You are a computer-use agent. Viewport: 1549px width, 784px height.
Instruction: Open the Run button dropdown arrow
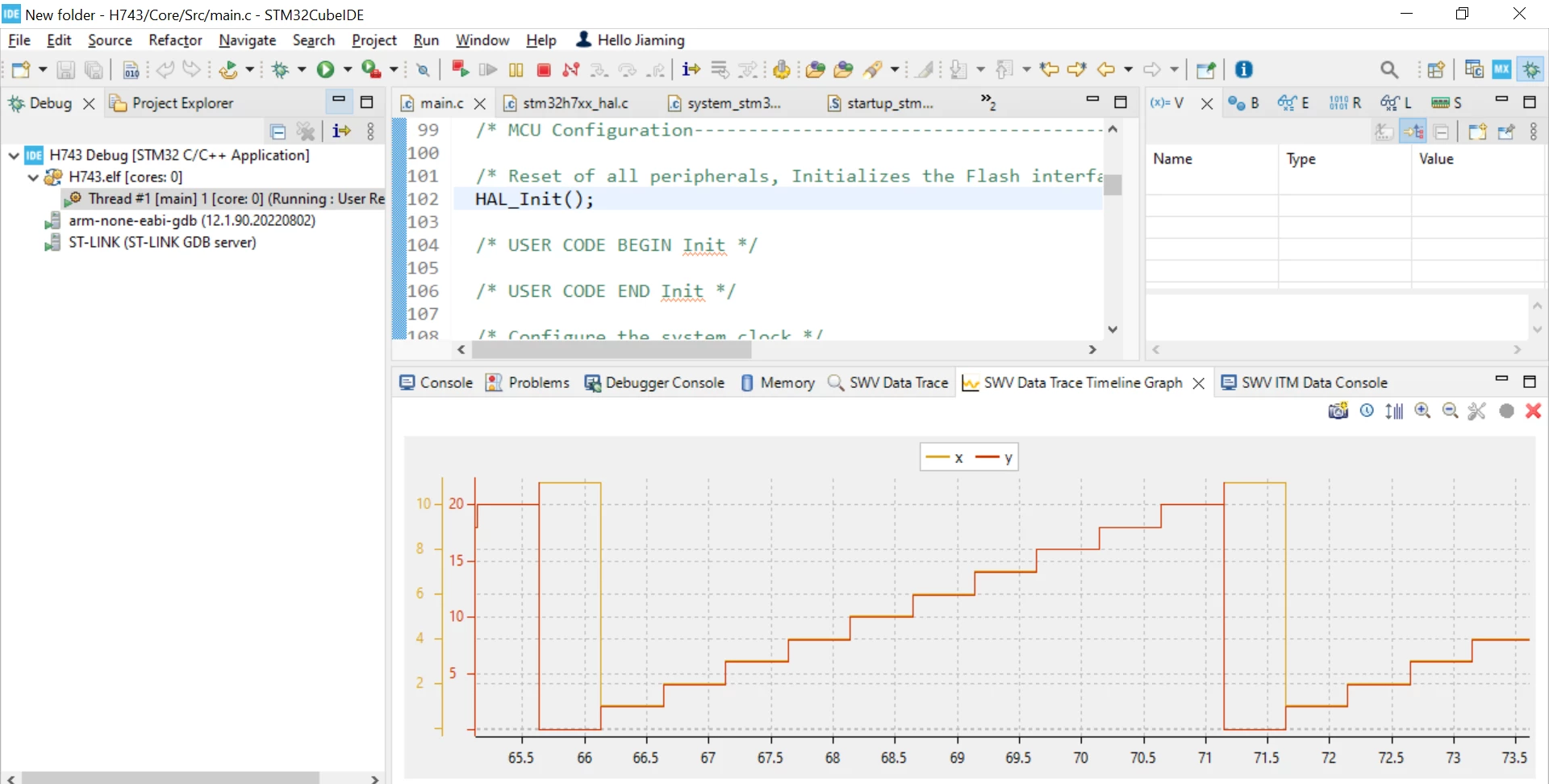pos(347,69)
